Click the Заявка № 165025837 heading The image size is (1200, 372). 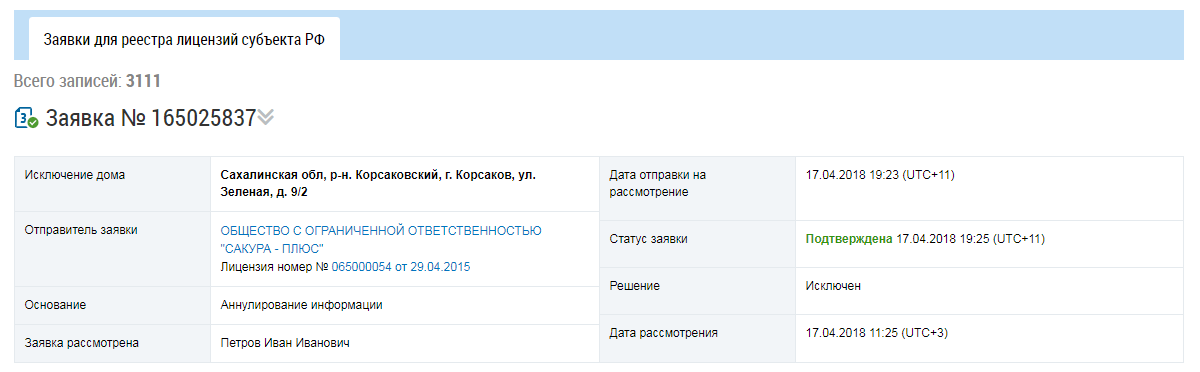coord(151,118)
